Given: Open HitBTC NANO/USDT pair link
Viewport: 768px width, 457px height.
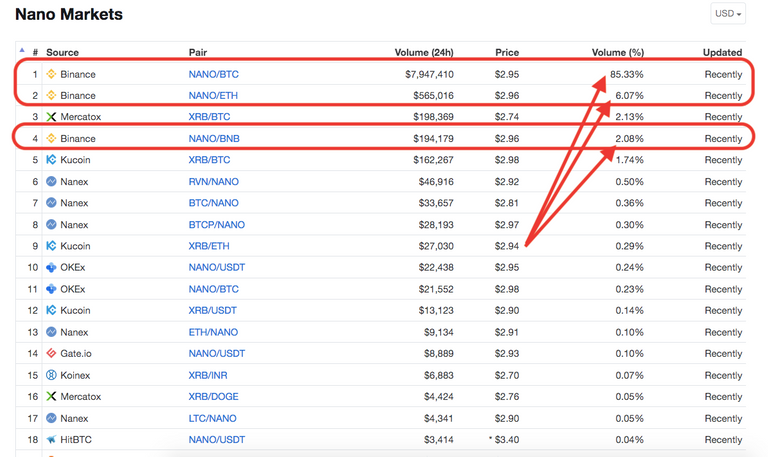Looking at the screenshot, I should pyautogui.click(x=216, y=439).
